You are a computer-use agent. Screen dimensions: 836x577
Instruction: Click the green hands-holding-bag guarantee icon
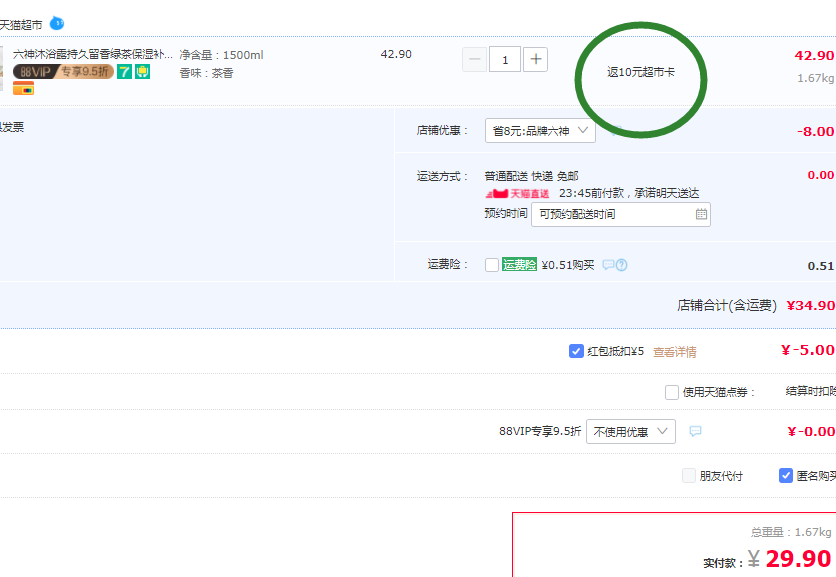pos(142,71)
